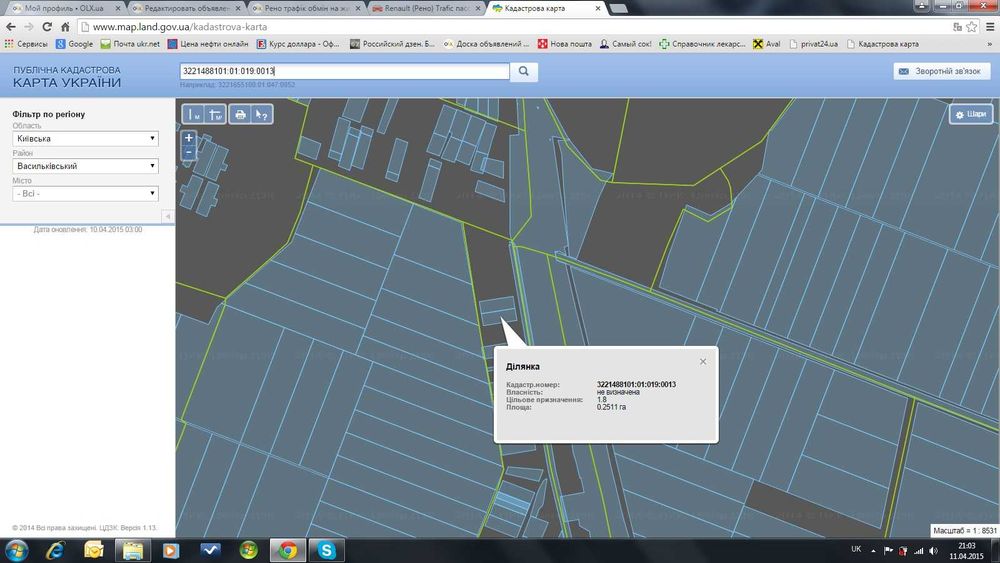Viewport: 1000px width, 563px height.
Task: Switch to Renault Trafic browser tab
Action: [x=426, y=8]
